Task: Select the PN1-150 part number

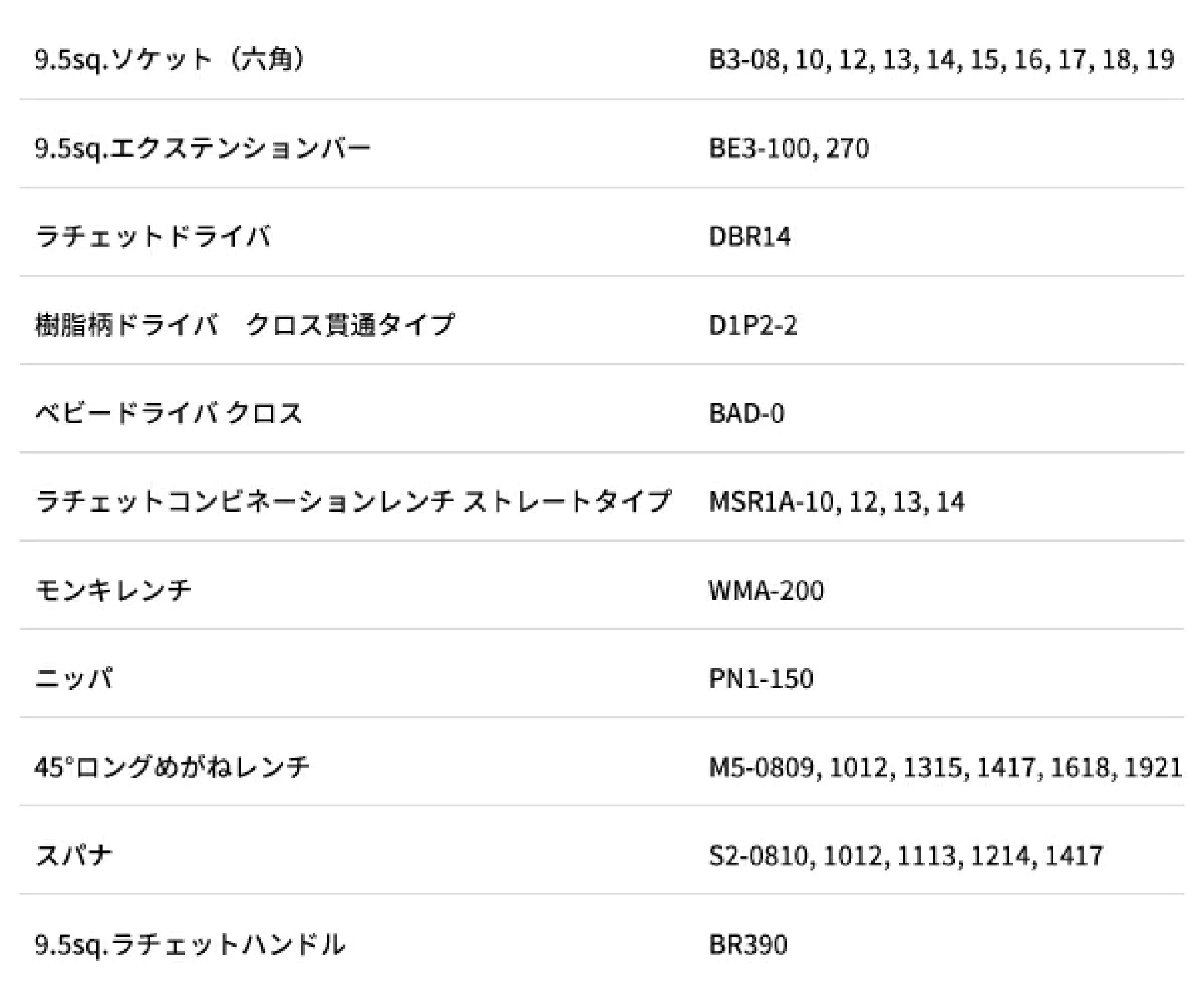Action: [x=761, y=679]
